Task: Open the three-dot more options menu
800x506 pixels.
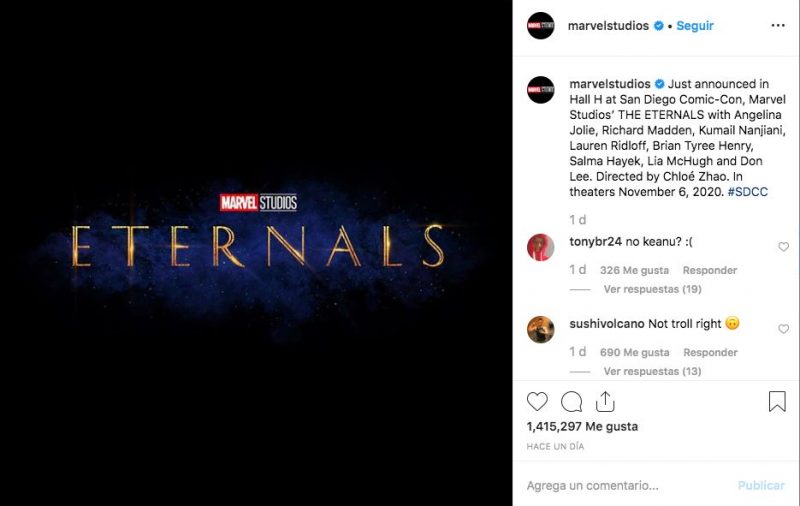Action: coord(778,26)
